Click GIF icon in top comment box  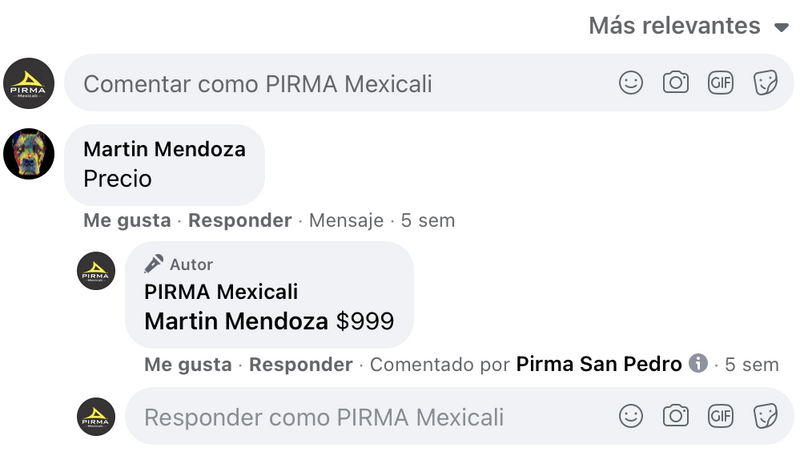click(x=721, y=83)
